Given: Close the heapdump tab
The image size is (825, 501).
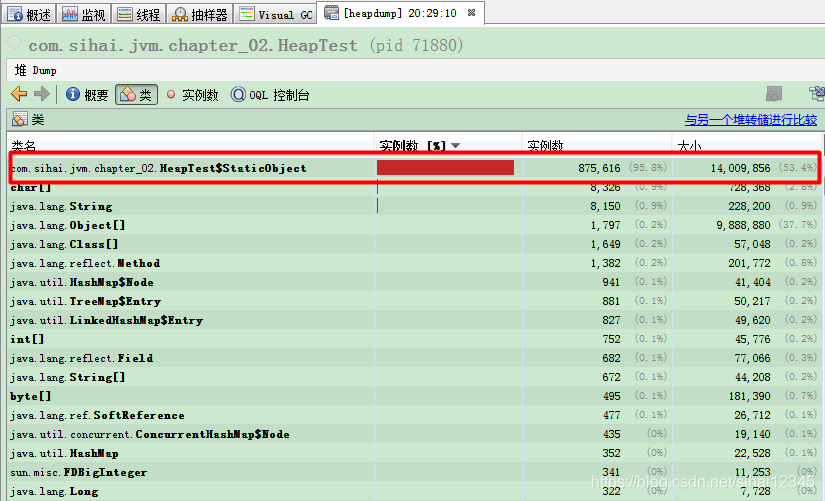Looking at the screenshot, I should [471, 13].
